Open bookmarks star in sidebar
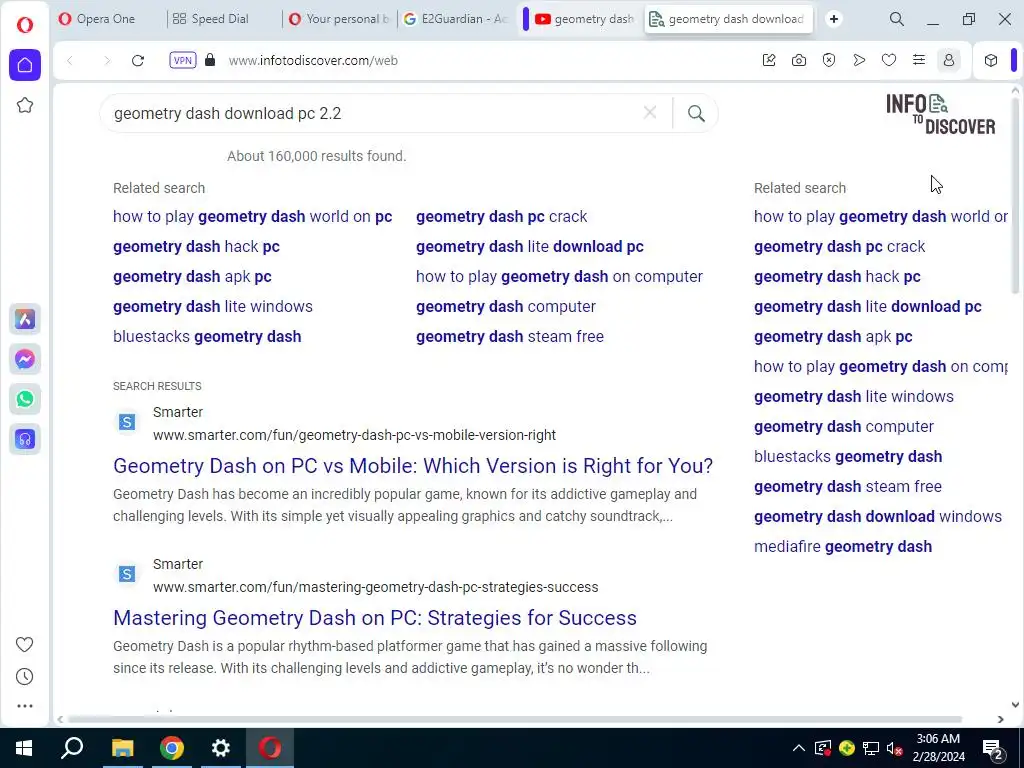Image resolution: width=1024 pixels, height=768 pixels. (25, 105)
